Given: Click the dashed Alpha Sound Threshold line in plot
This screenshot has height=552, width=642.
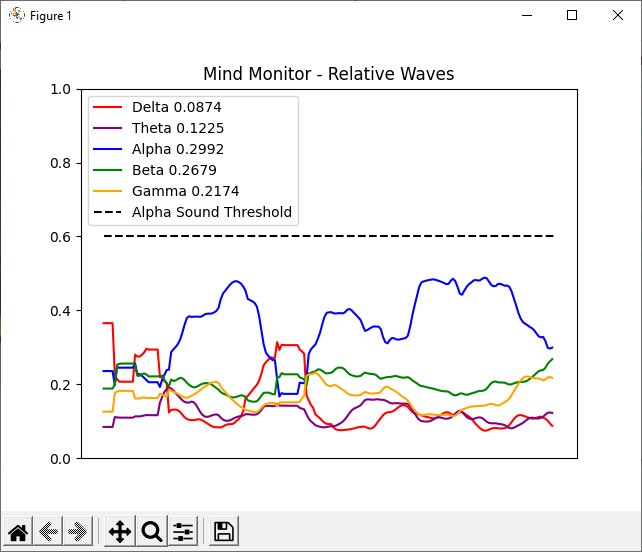Looking at the screenshot, I should 329,236.
